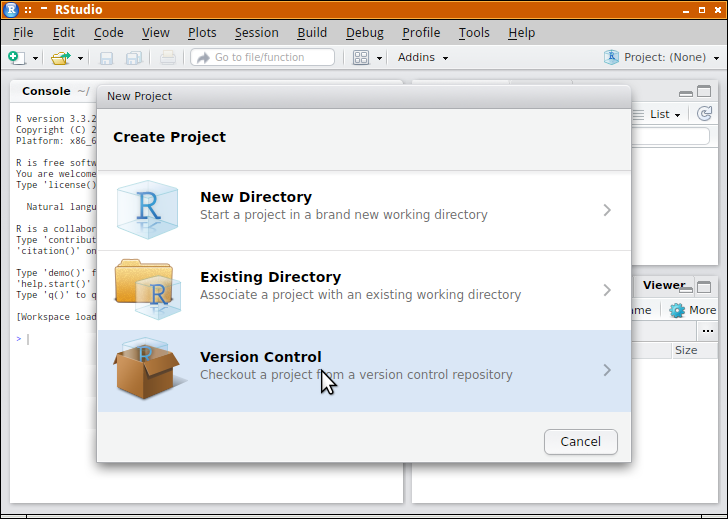Minimize the lower right Viewer pane
This screenshot has height=519, width=728.
coord(686,289)
